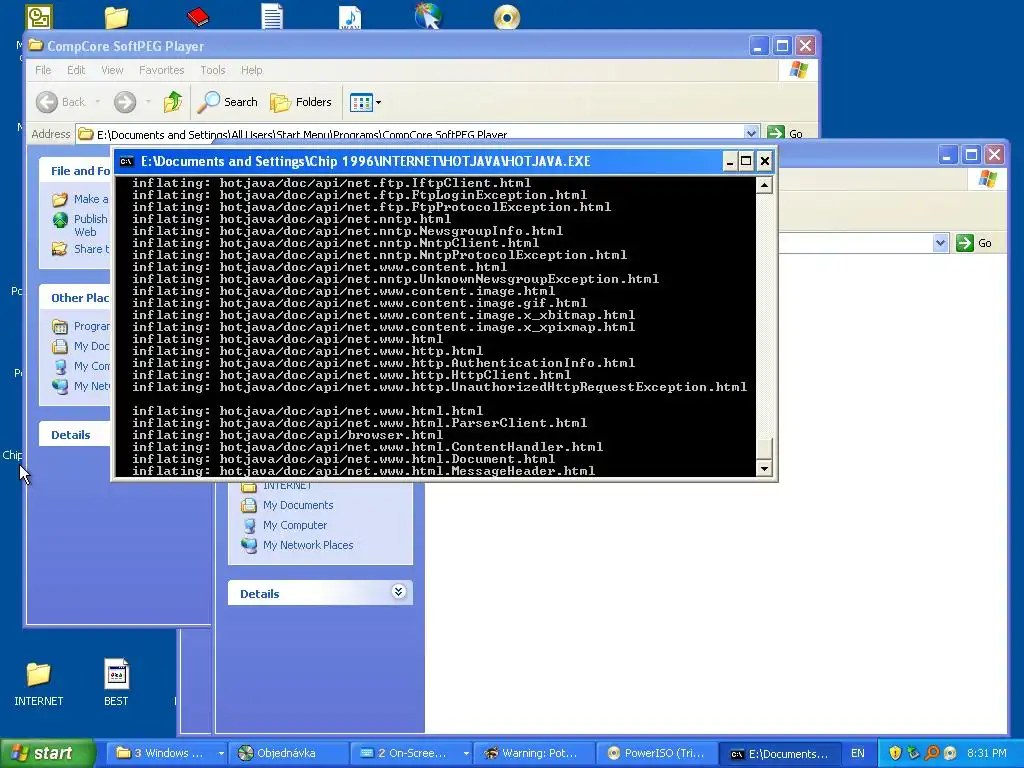Select the text document desktop icon
This screenshot has width=1024, height=768.
pyautogui.click(x=272, y=16)
